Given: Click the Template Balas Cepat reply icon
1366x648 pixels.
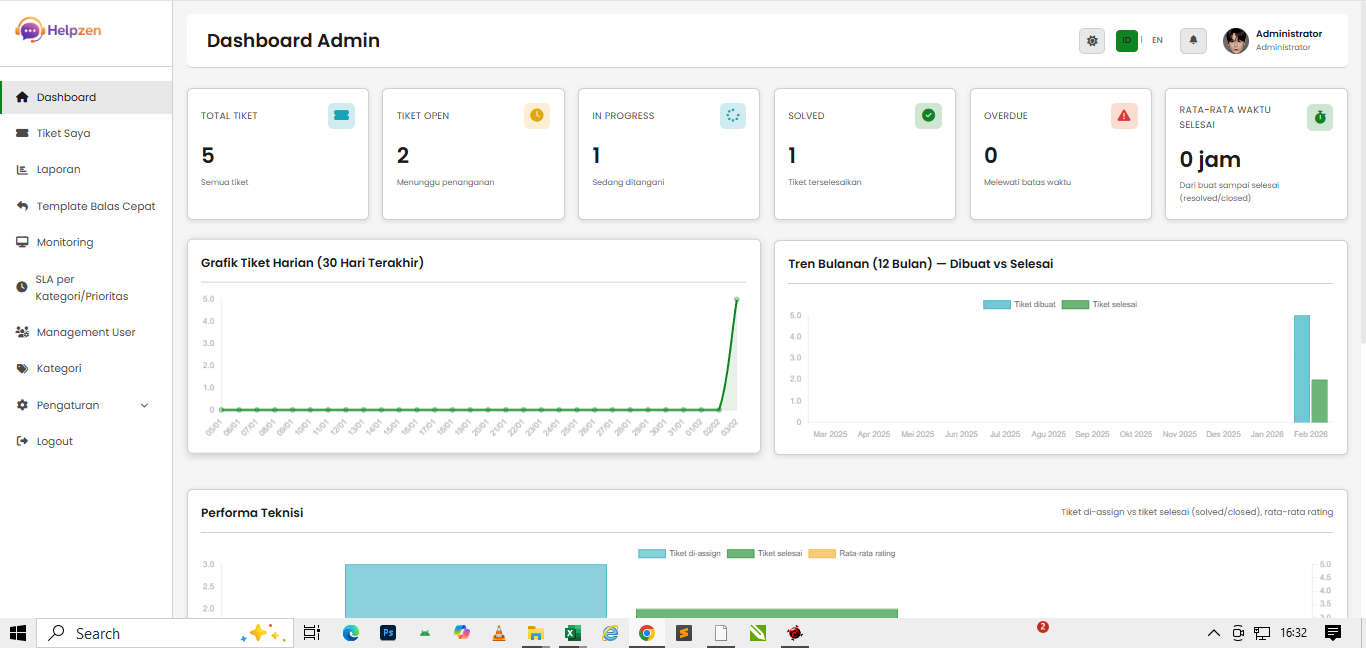Looking at the screenshot, I should click(22, 205).
